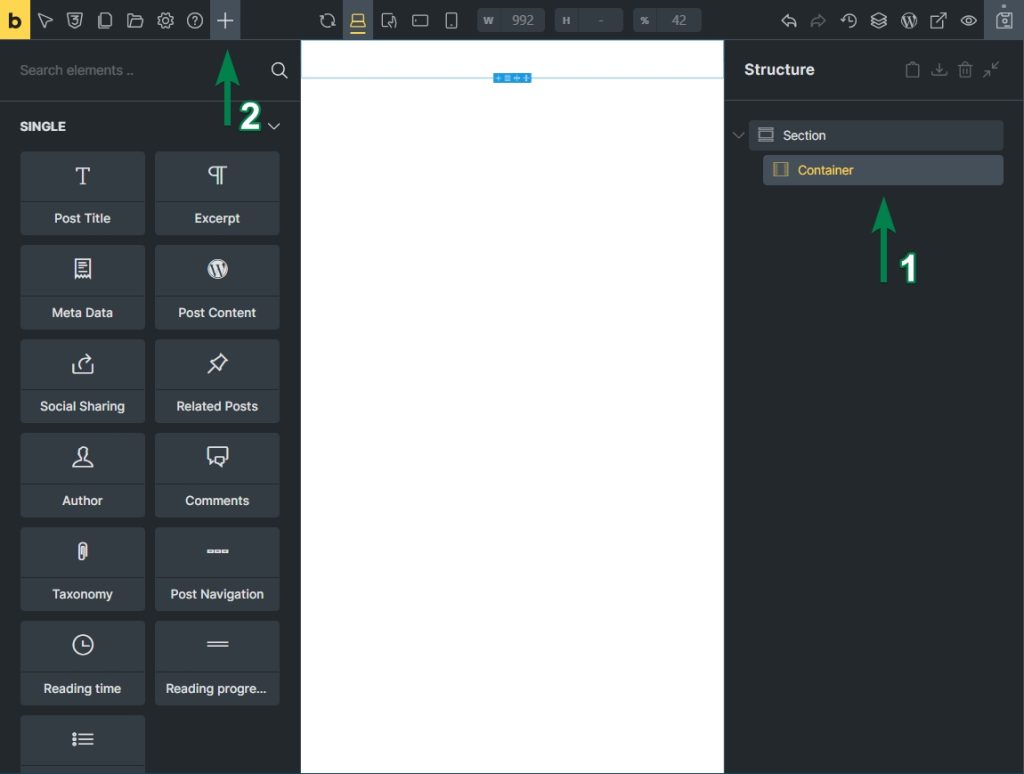The width and height of the screenshot is (1024, 774).
Task: Click the WordPress dashboard icon
Action: coord(908,20)
